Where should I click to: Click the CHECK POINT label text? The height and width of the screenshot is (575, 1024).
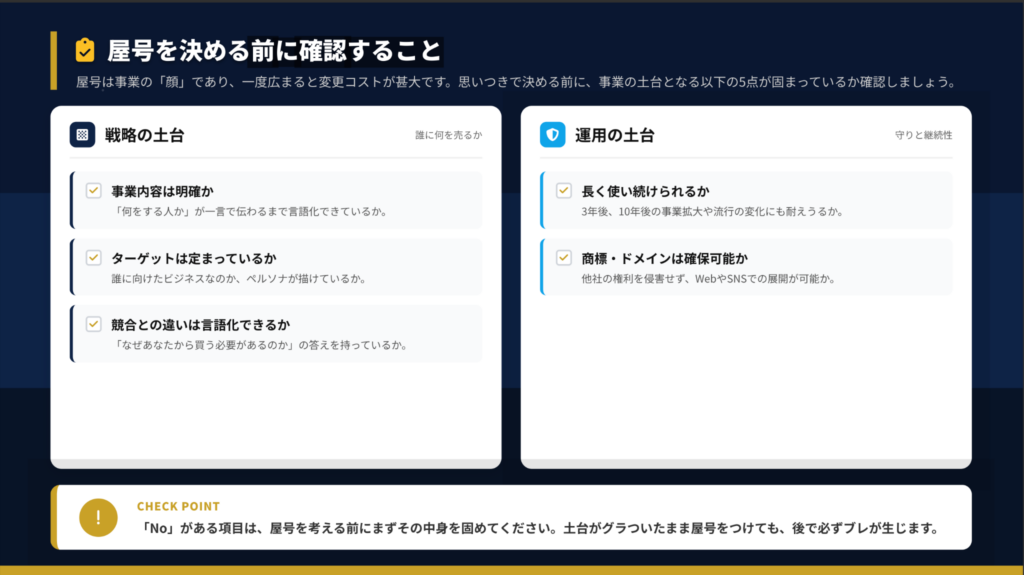point(178,506)
